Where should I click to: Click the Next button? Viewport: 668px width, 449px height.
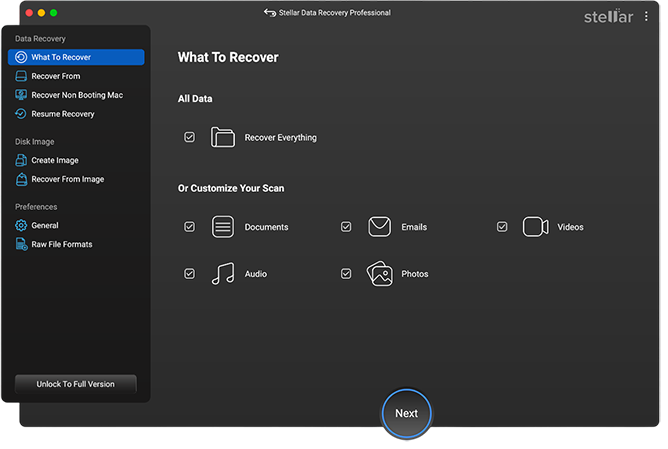[406, 413]
